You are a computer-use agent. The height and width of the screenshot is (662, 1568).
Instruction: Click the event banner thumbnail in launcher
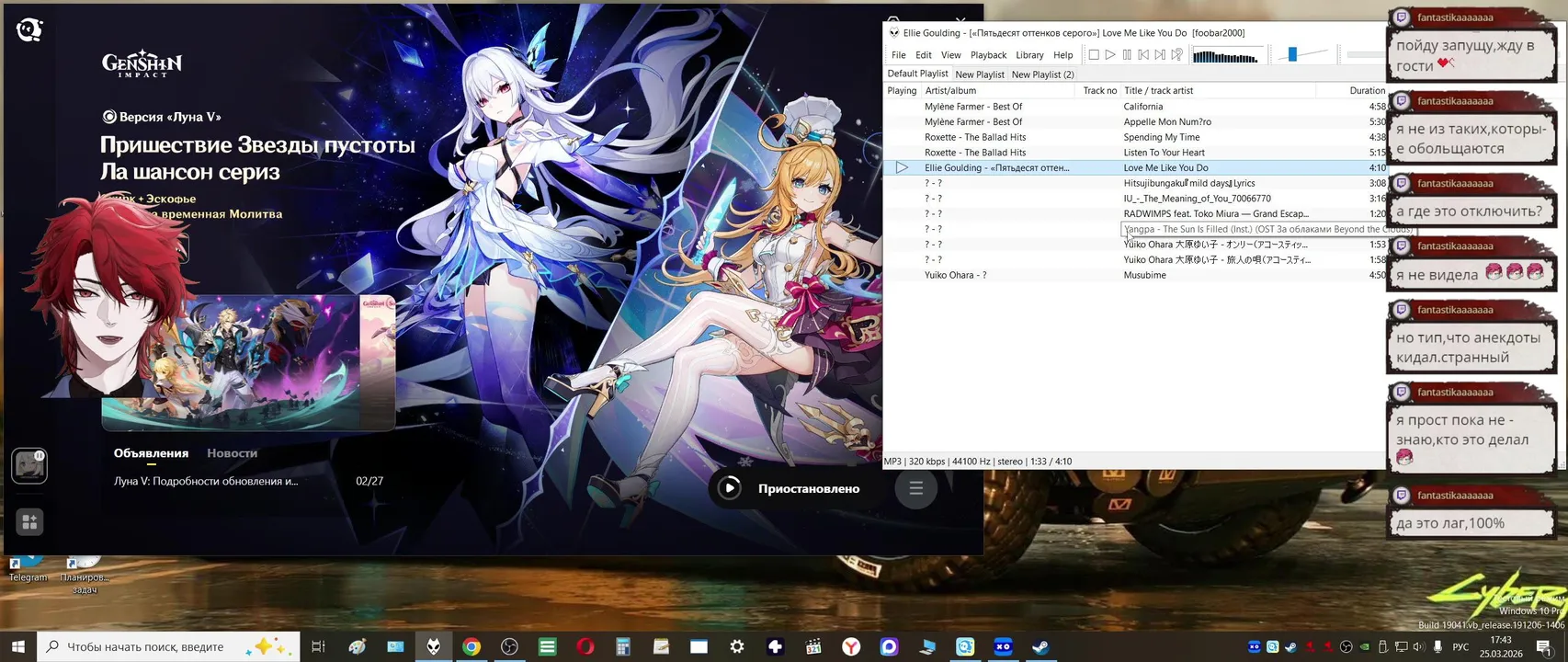pyautogui.click(x=248, y=362)
